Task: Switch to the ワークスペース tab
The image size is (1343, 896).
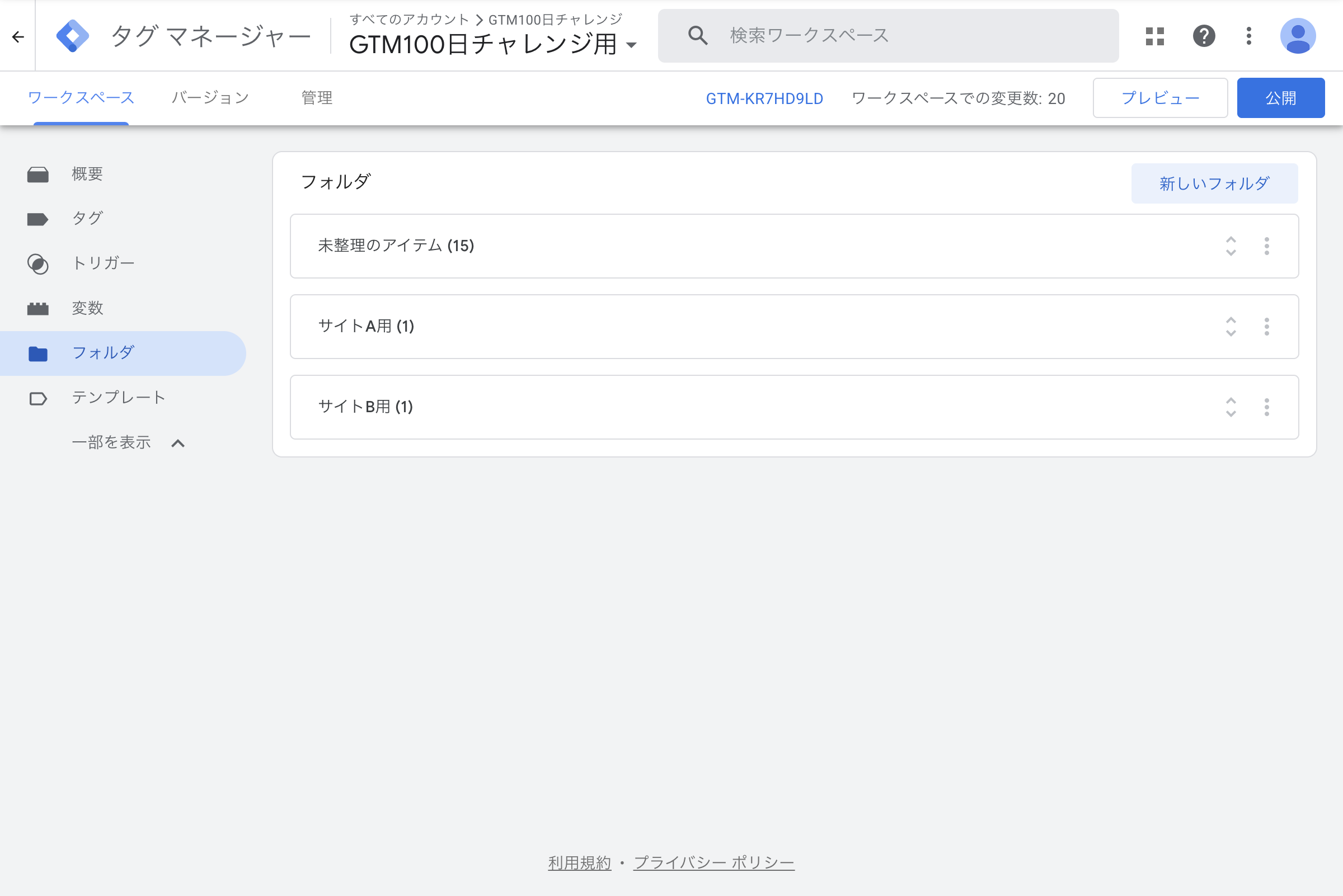Action: pyautogui.click(x=81, y=98)
